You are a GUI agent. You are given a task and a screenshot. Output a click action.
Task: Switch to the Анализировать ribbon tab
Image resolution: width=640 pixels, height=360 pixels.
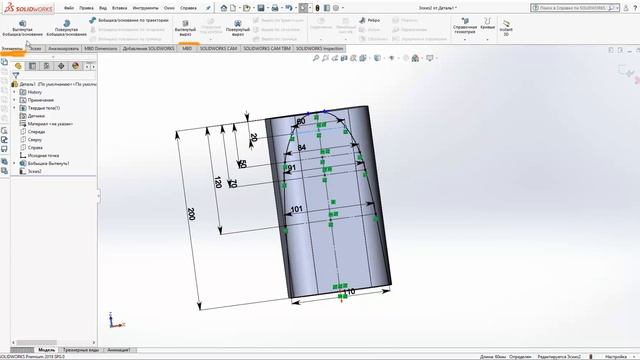(63, 49)
